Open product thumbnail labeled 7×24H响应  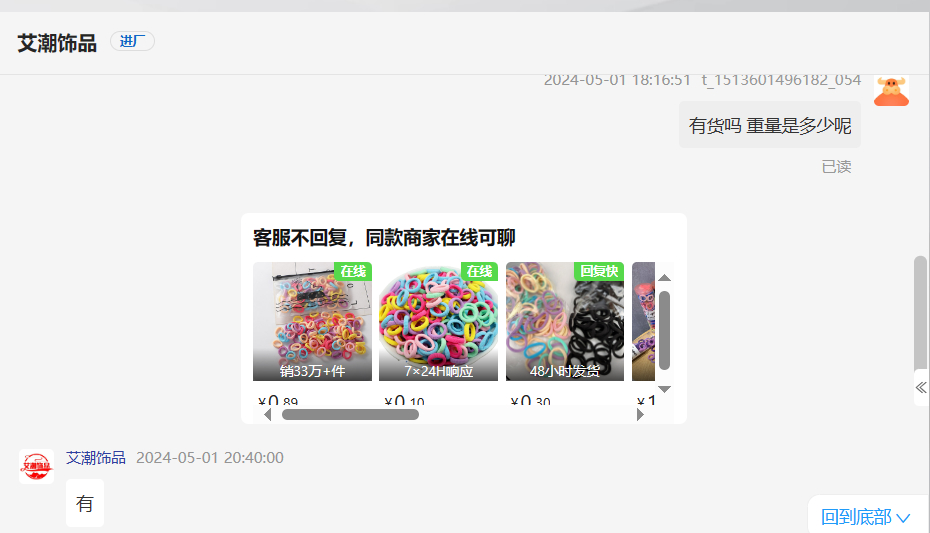click(x=438, y=321)
